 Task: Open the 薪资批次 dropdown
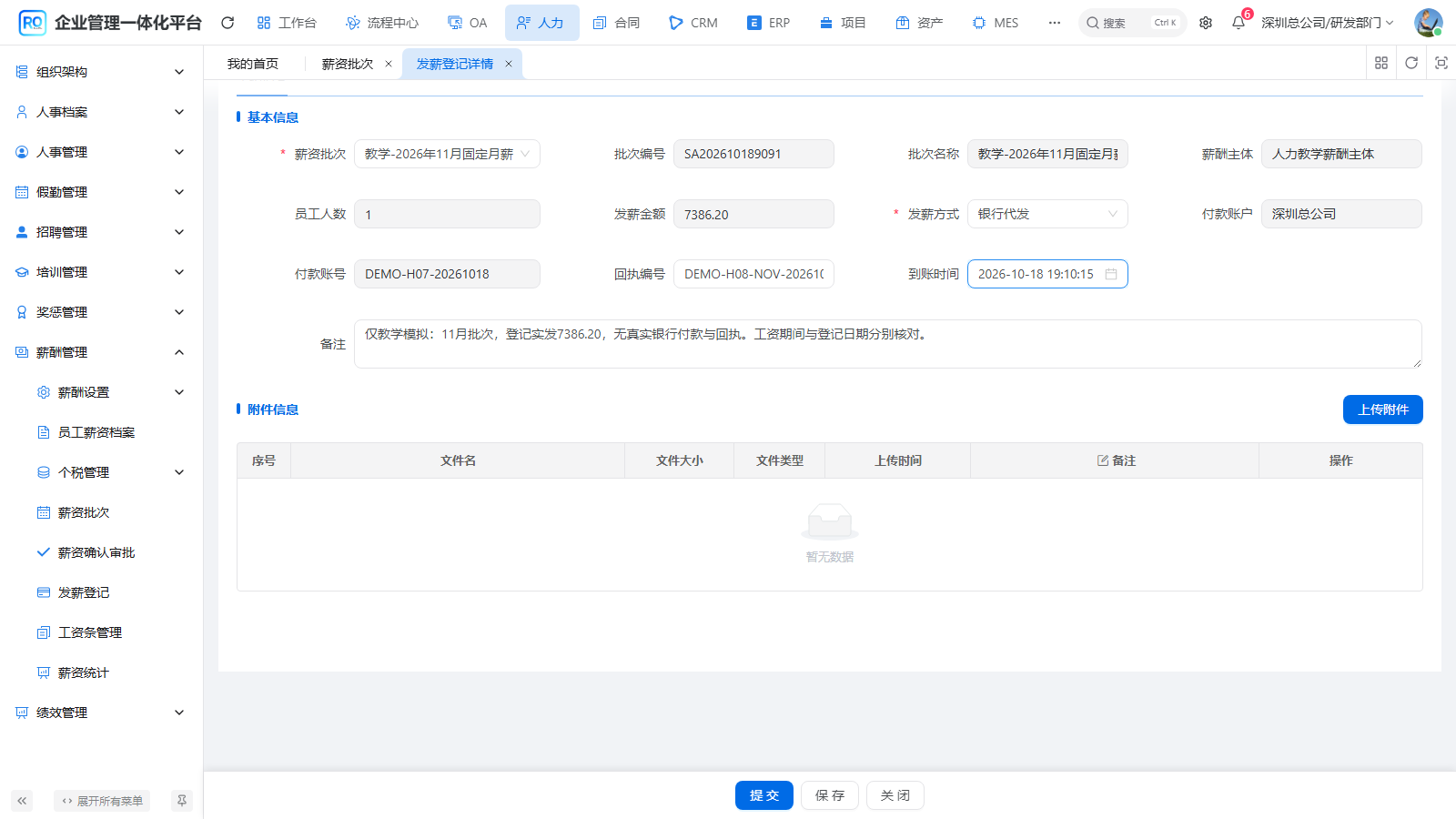(x=447, y=154)
